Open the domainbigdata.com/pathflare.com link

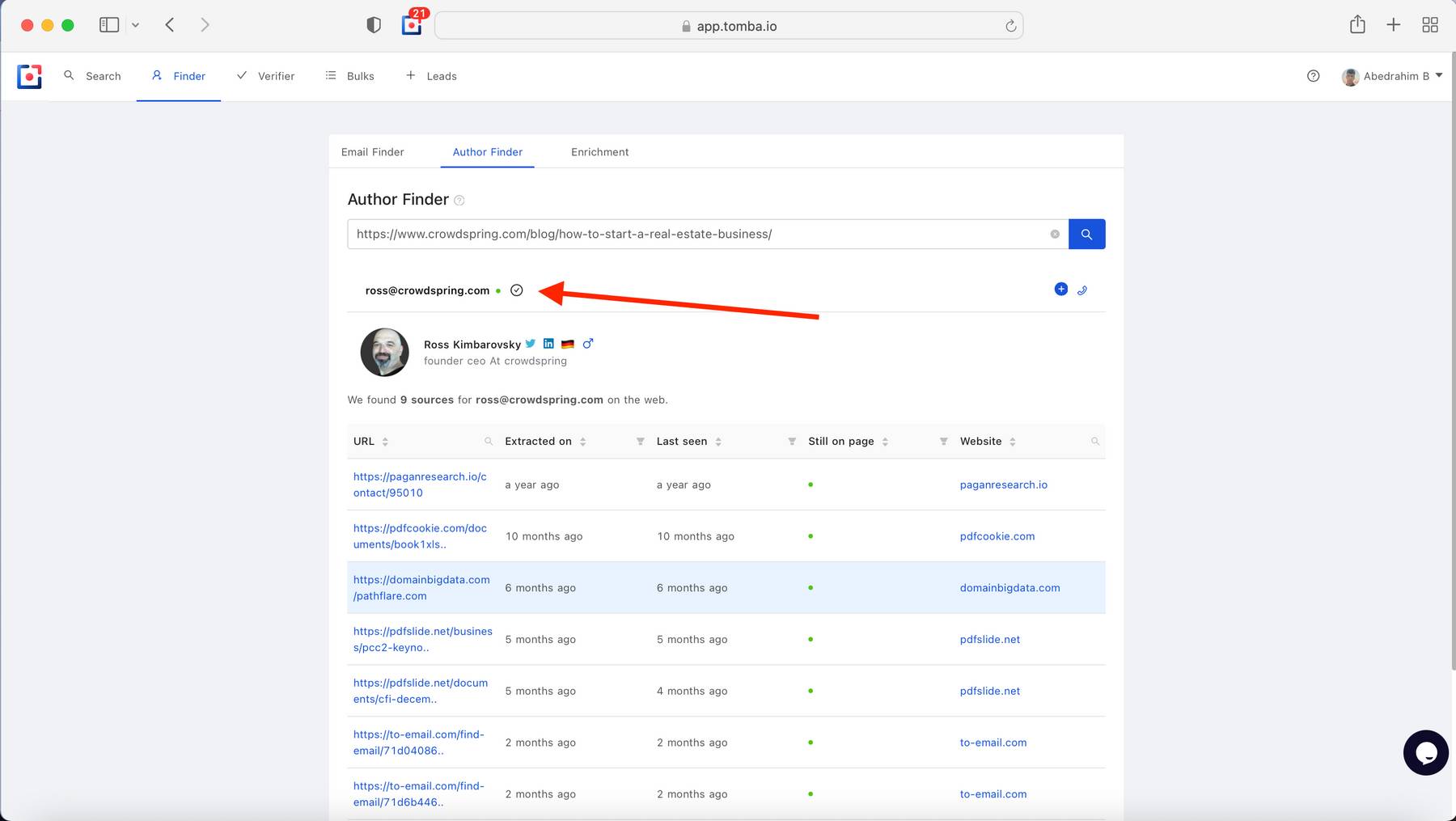tap(421, 588)
